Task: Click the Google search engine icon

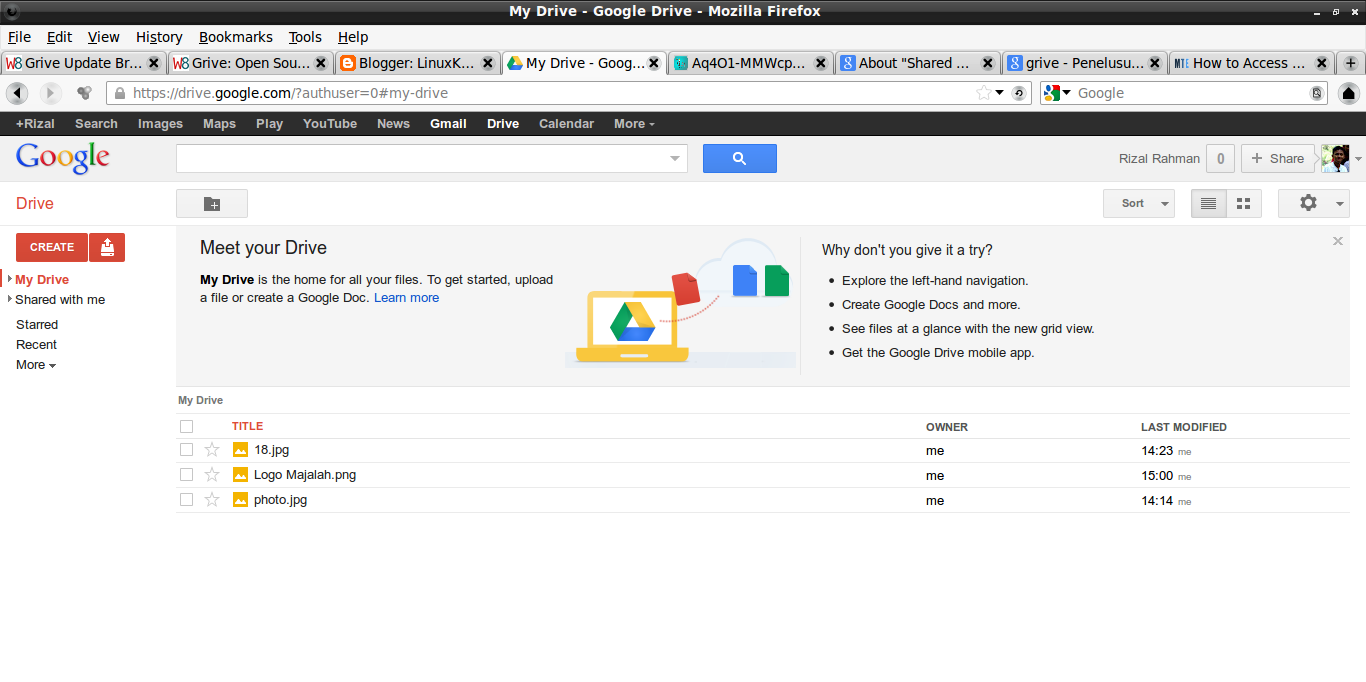Action: pyautogui.click(x=1052, y=93)
